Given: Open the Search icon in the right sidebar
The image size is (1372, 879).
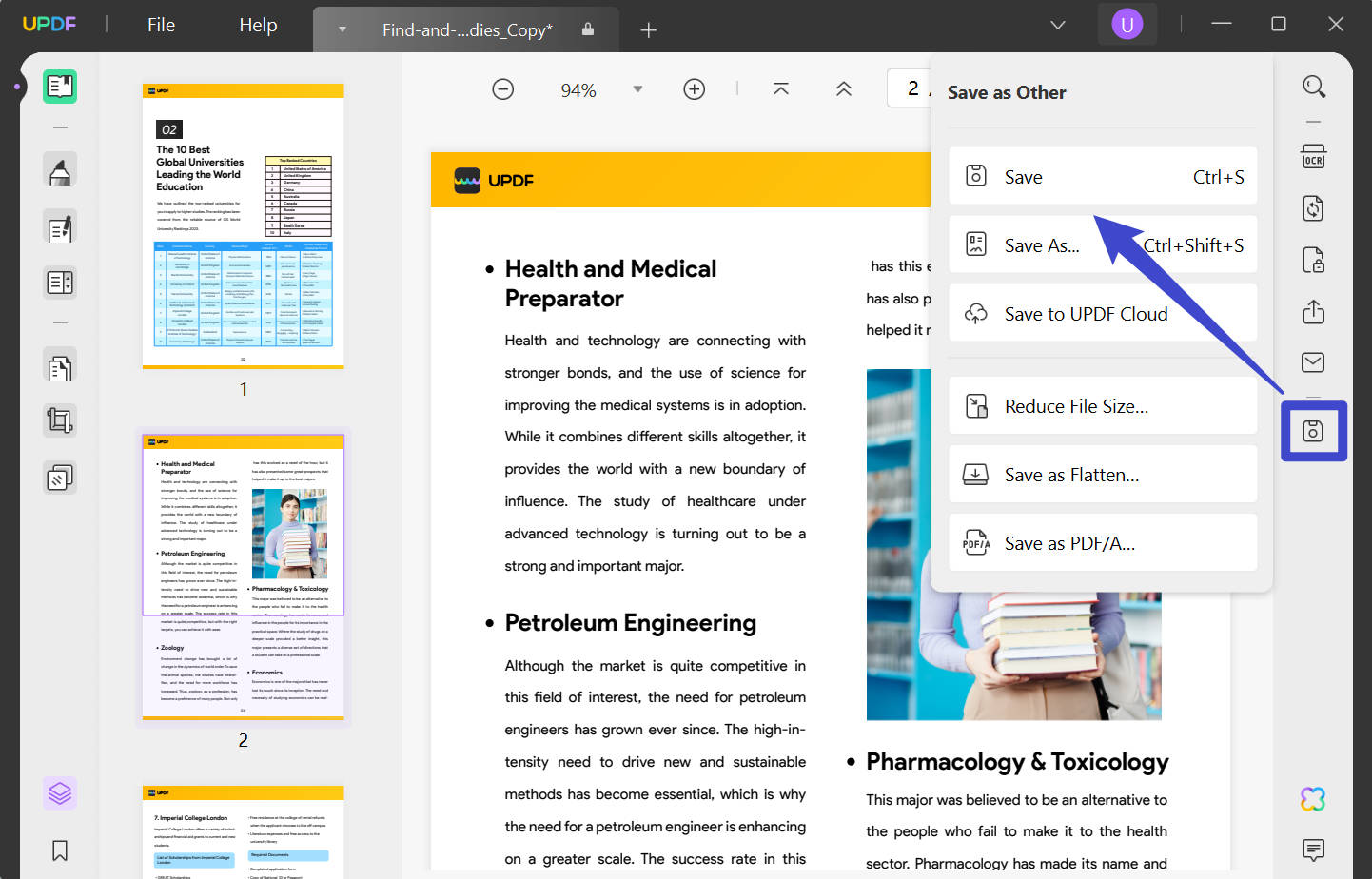Looking at the screenshot, I should (1313, 86).
